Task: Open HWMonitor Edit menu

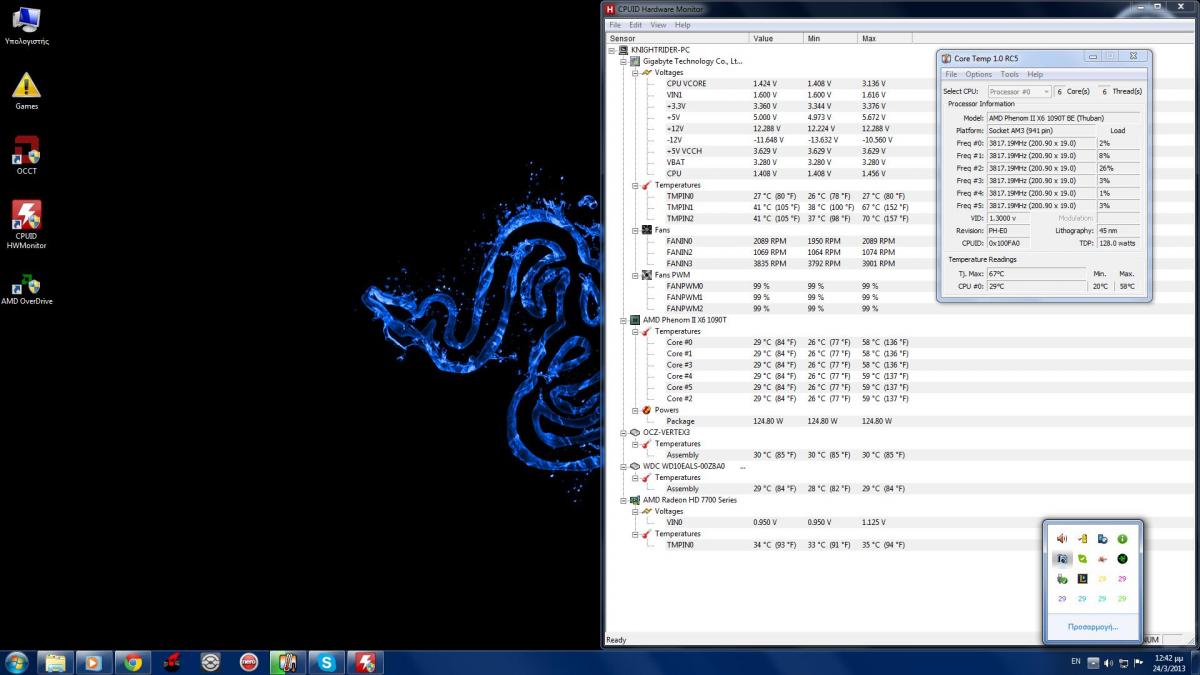Action: [x=636, y=25]
